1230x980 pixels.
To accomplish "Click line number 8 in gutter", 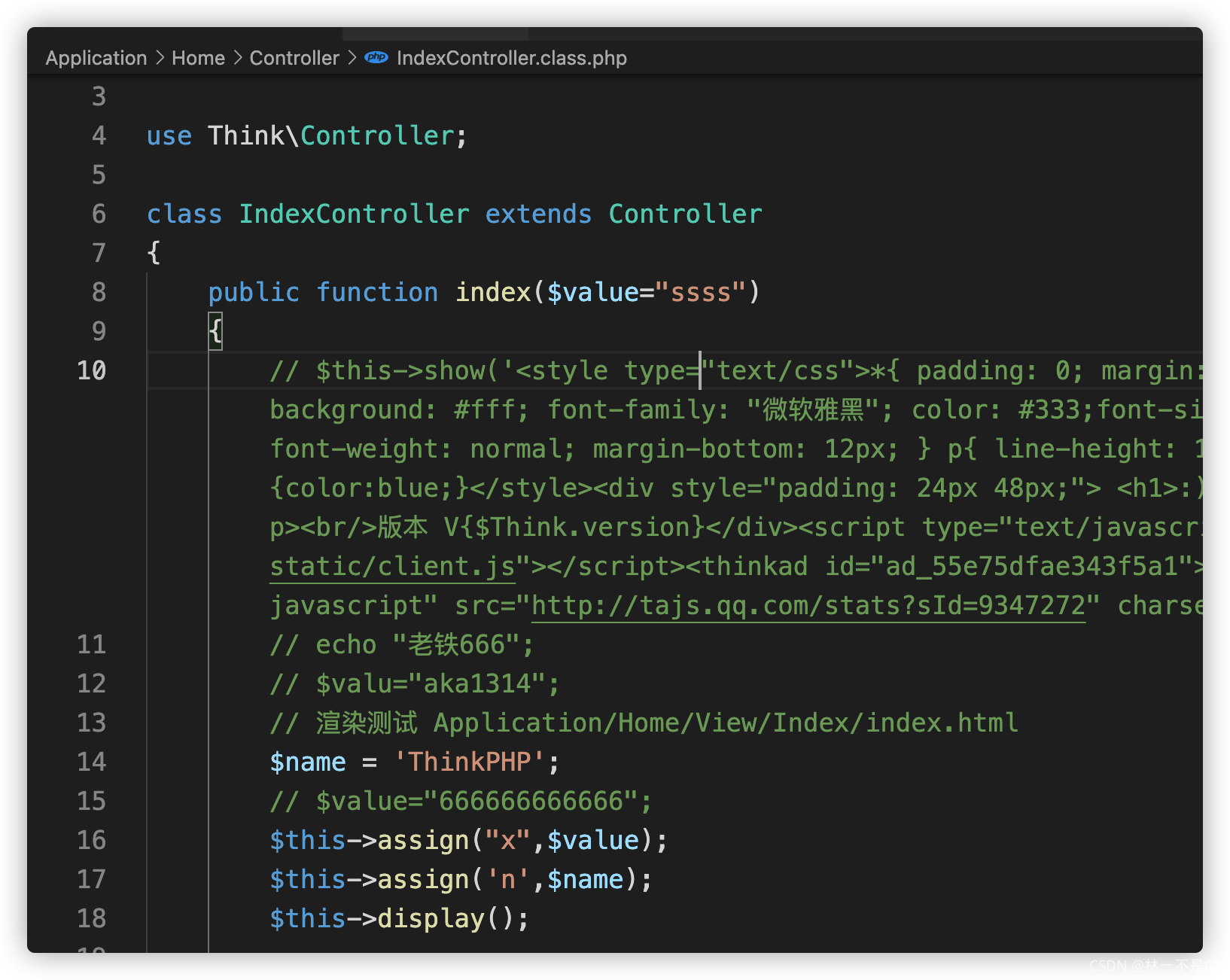I will pos(99,292).
